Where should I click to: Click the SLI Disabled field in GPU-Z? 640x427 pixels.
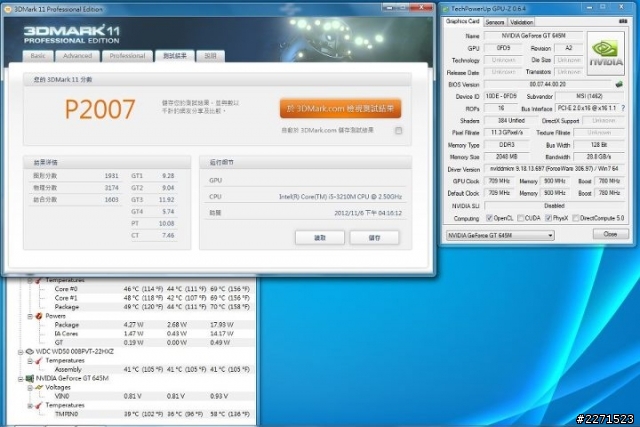tap(554, 206)
